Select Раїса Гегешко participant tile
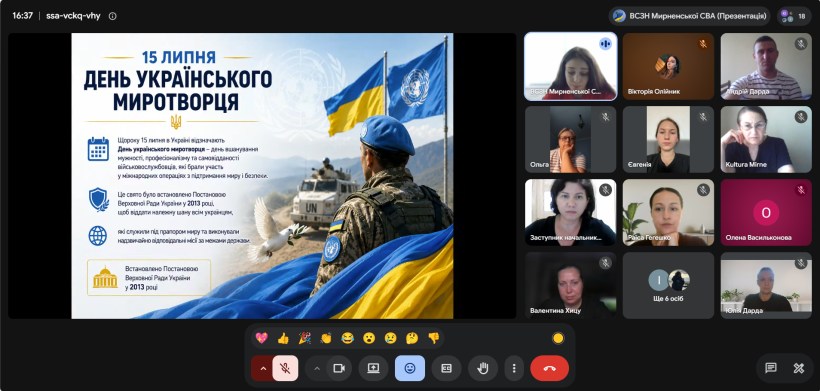The height and width of the screenshot is (391, 820). 668,212
